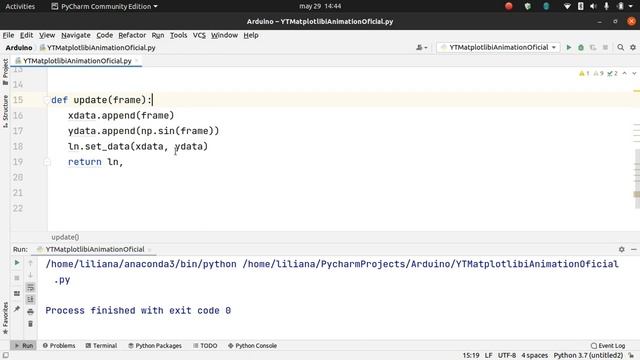This screenshot has width=640, height=360.
Task: Open the Python Console tool window
Action: pyautogui.click(x=253, y=346)
